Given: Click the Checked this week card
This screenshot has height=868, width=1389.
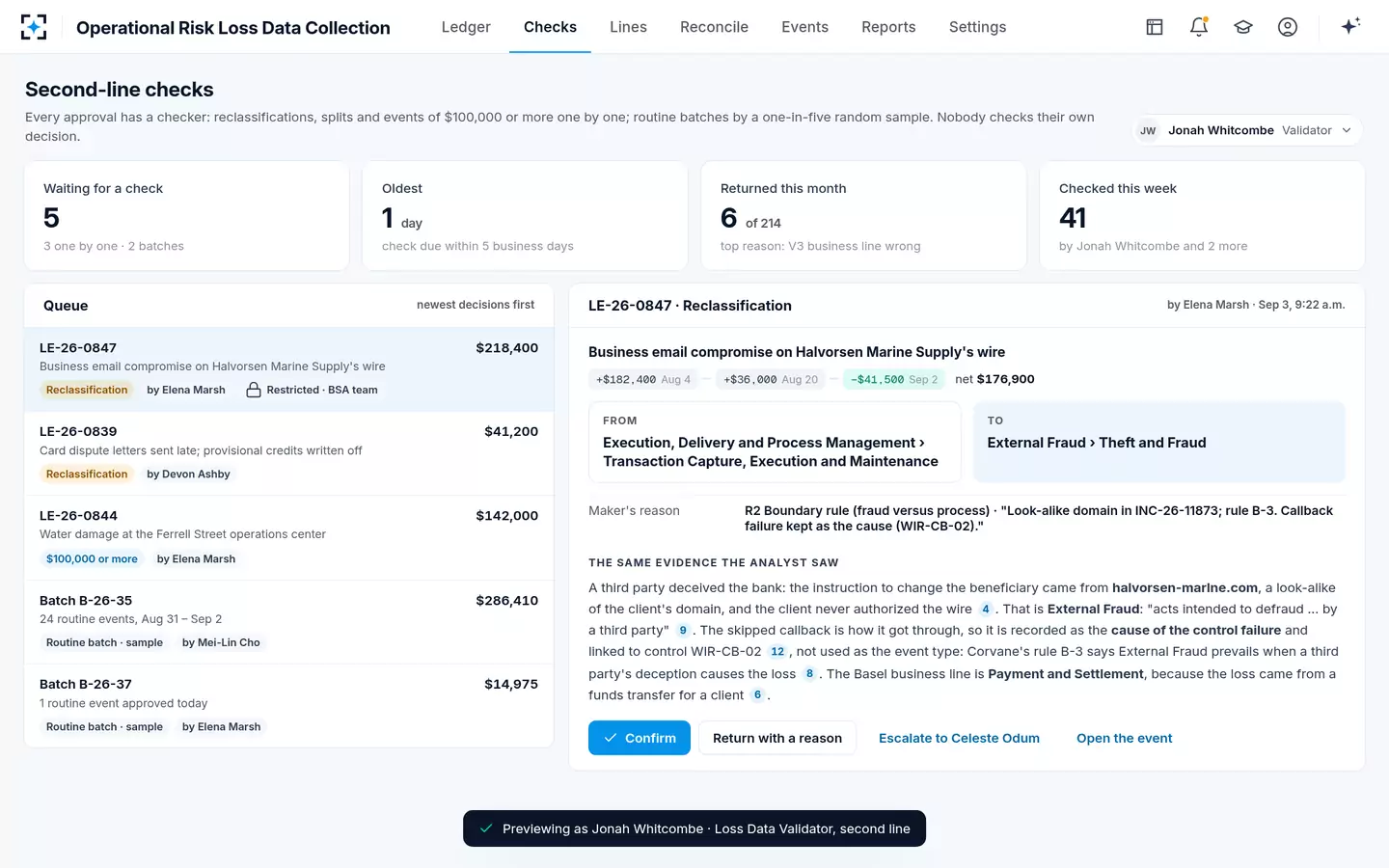Looking at the screenshot, I should pyautogui.click(x=1202, y=216).
